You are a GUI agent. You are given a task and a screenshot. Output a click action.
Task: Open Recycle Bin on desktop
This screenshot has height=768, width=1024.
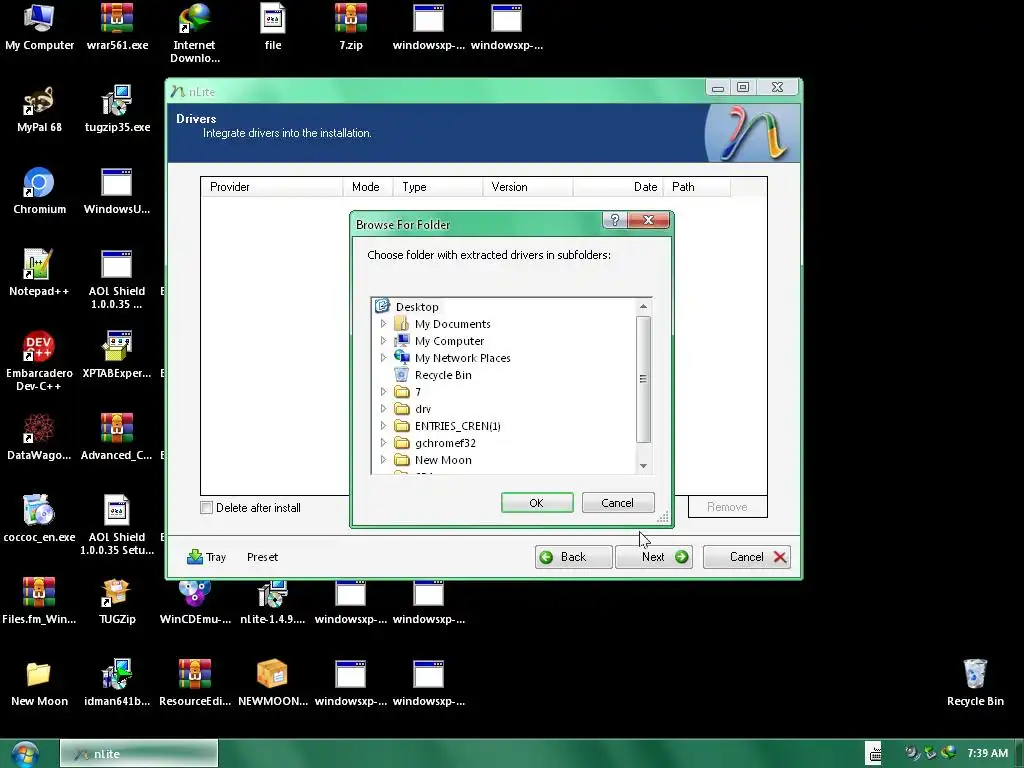point(975,682)
